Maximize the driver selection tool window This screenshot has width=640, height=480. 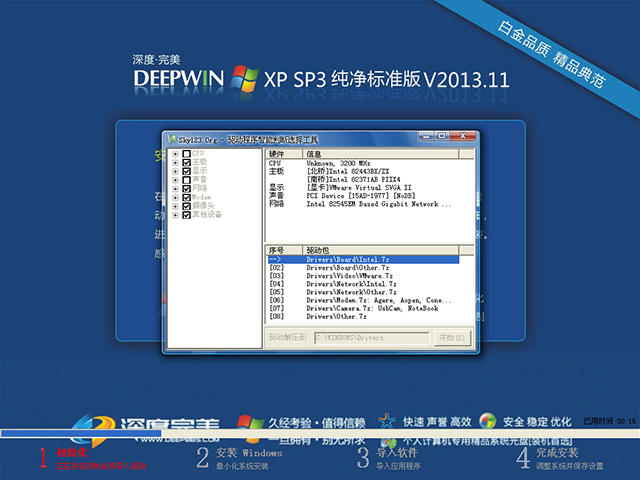pyautogui.click(x=442, y=136)
